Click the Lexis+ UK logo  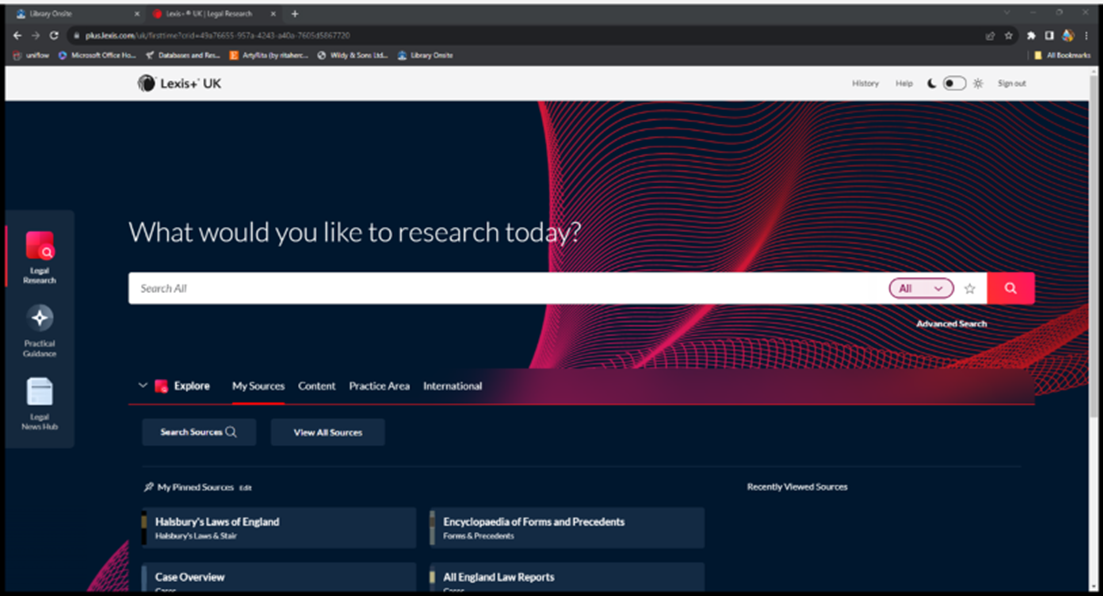tap(179, 83)
